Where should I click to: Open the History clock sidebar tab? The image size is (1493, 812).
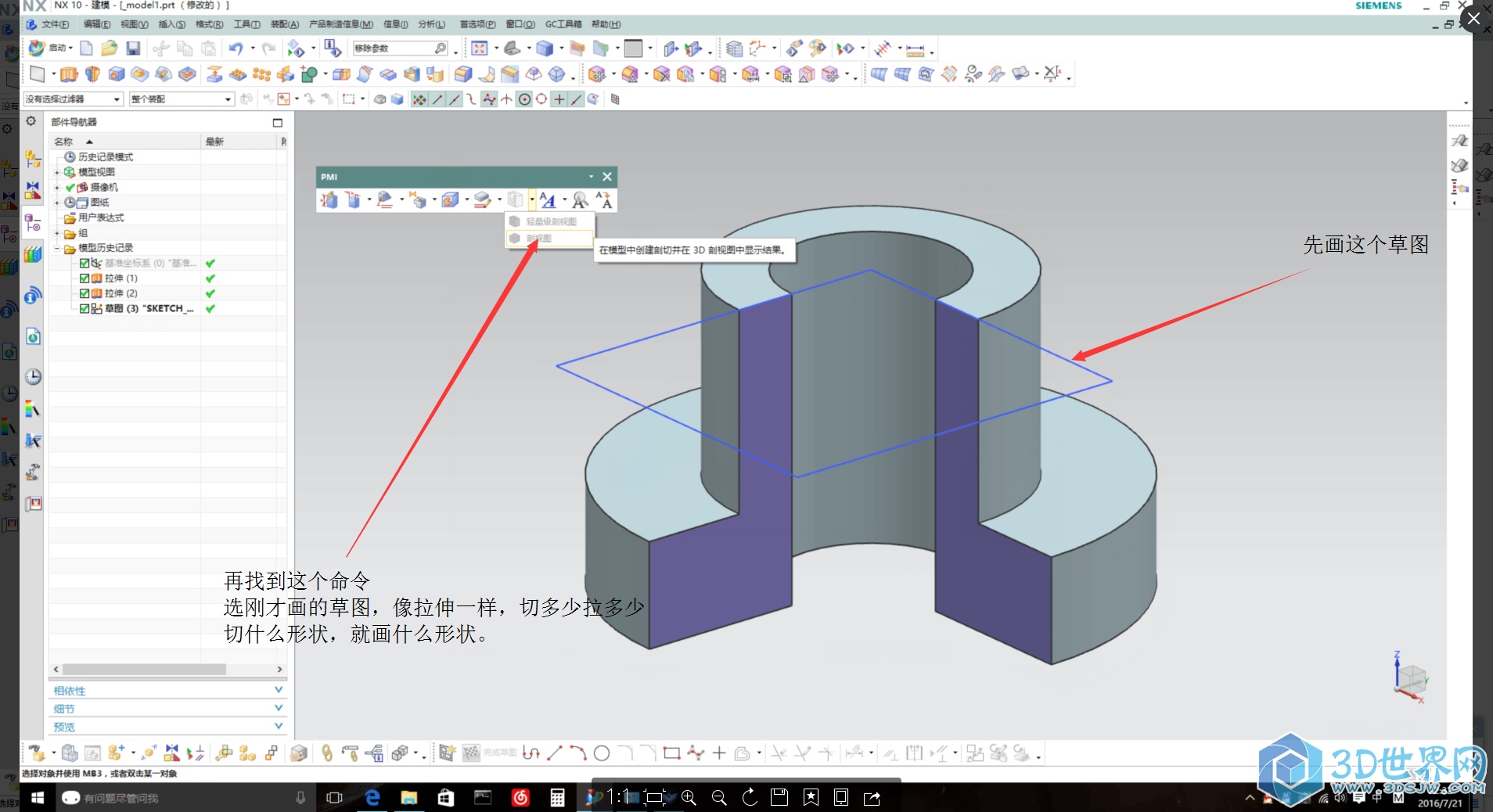(33, 377)
